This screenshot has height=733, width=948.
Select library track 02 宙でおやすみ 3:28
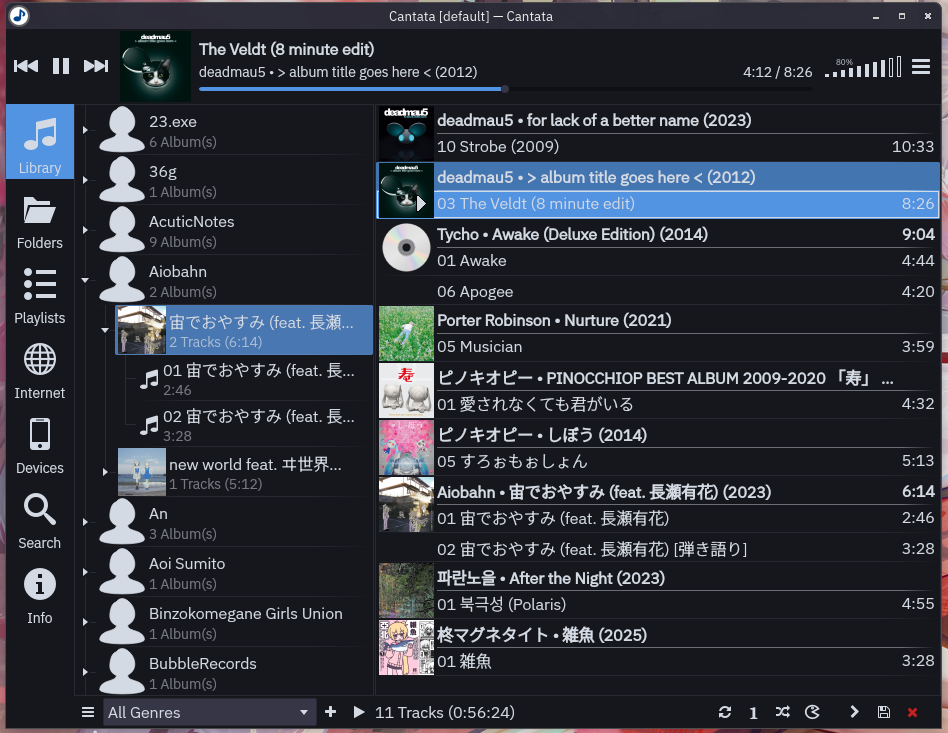pyautogui.click(x=249, y=425)
